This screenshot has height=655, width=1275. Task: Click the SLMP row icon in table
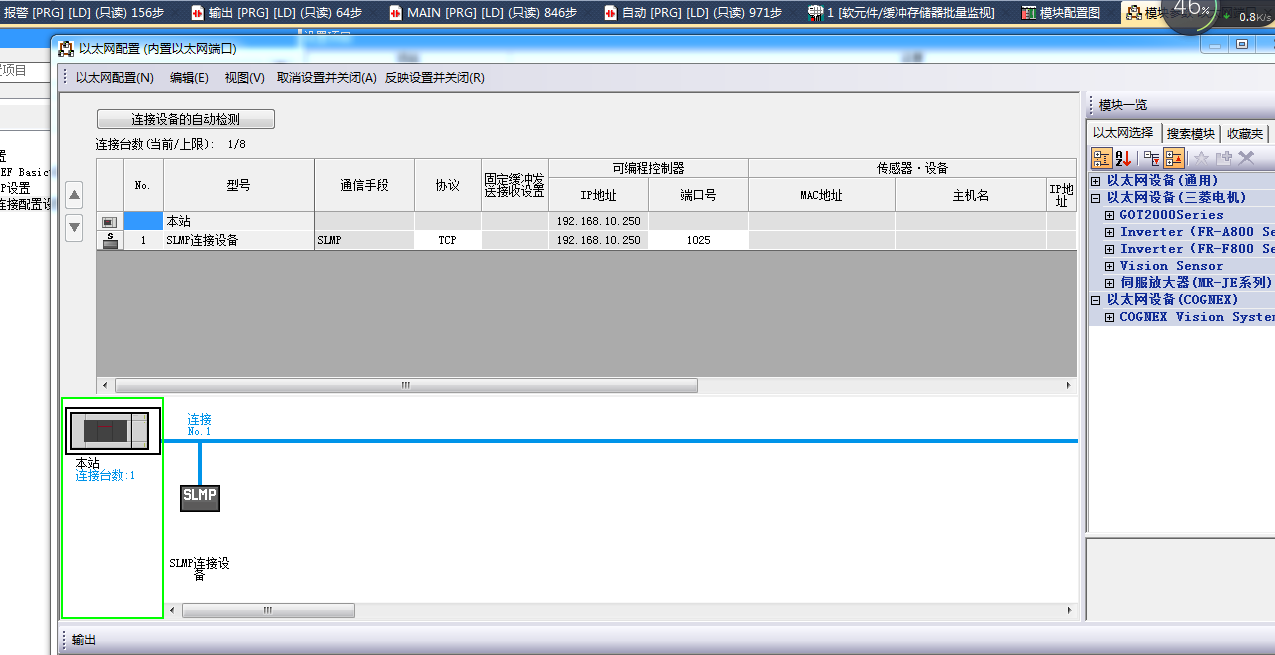110,240
